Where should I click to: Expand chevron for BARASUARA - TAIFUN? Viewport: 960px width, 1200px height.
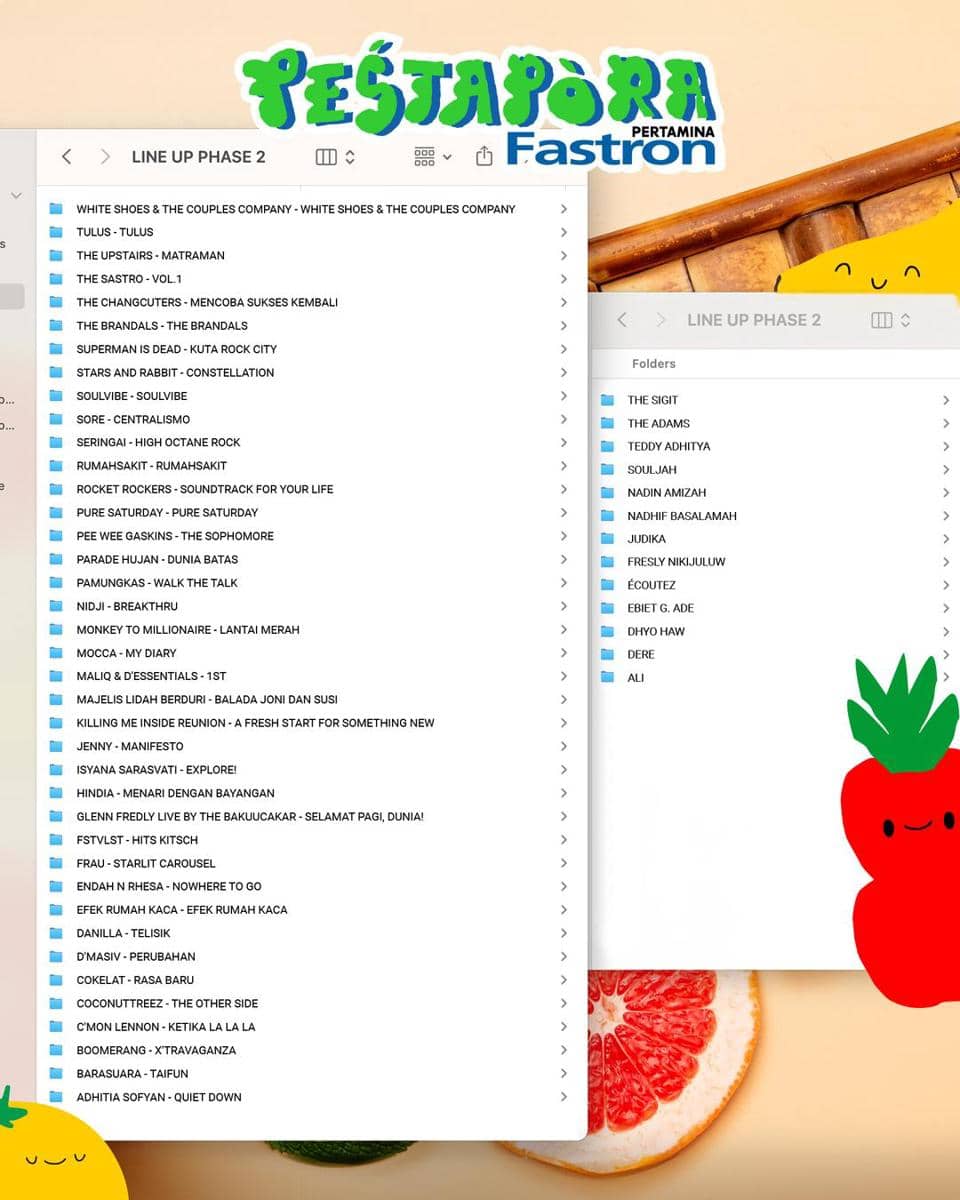[x=564, y=1074]
